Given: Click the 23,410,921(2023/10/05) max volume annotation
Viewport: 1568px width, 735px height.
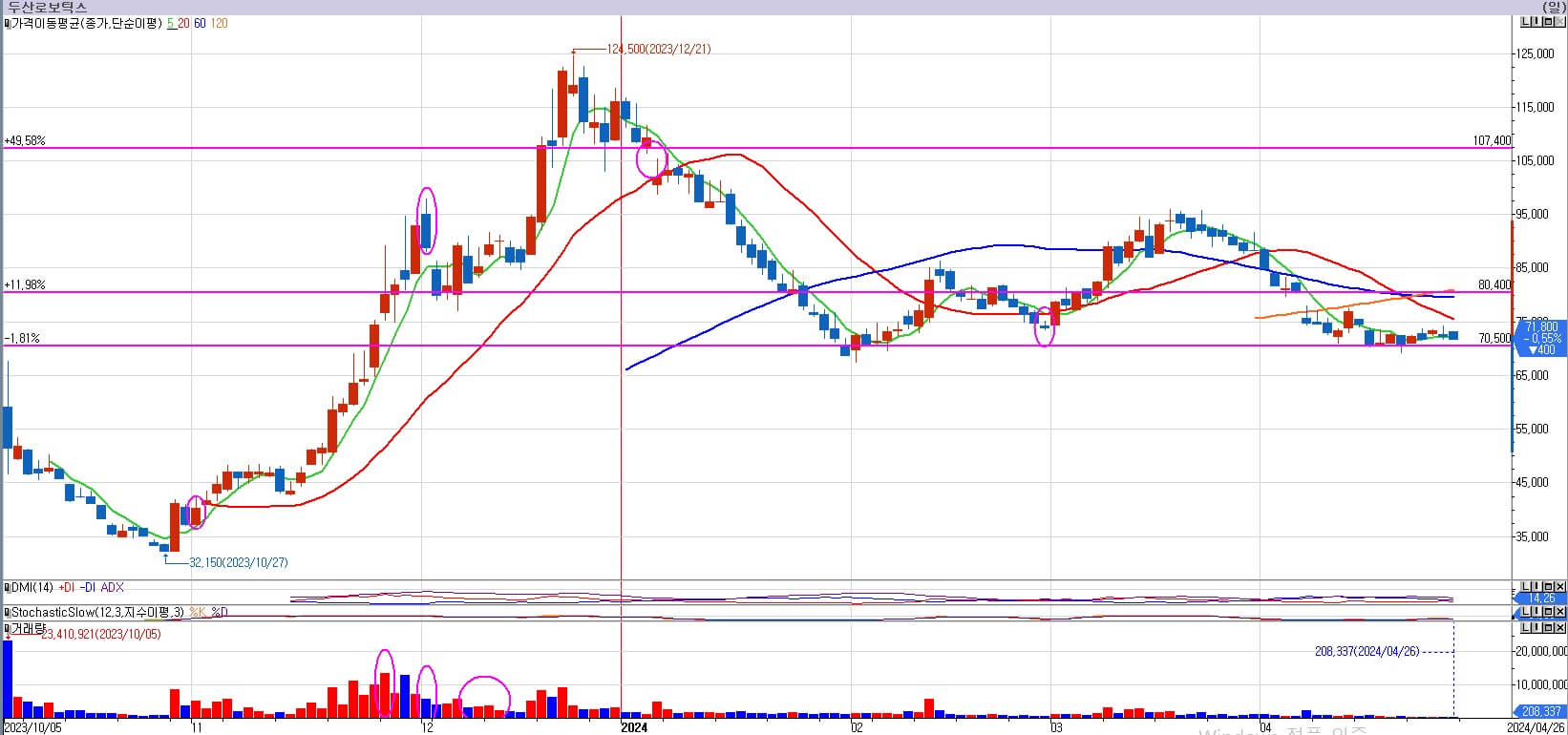Looking at the screenshot, I should tap(101, 634).
